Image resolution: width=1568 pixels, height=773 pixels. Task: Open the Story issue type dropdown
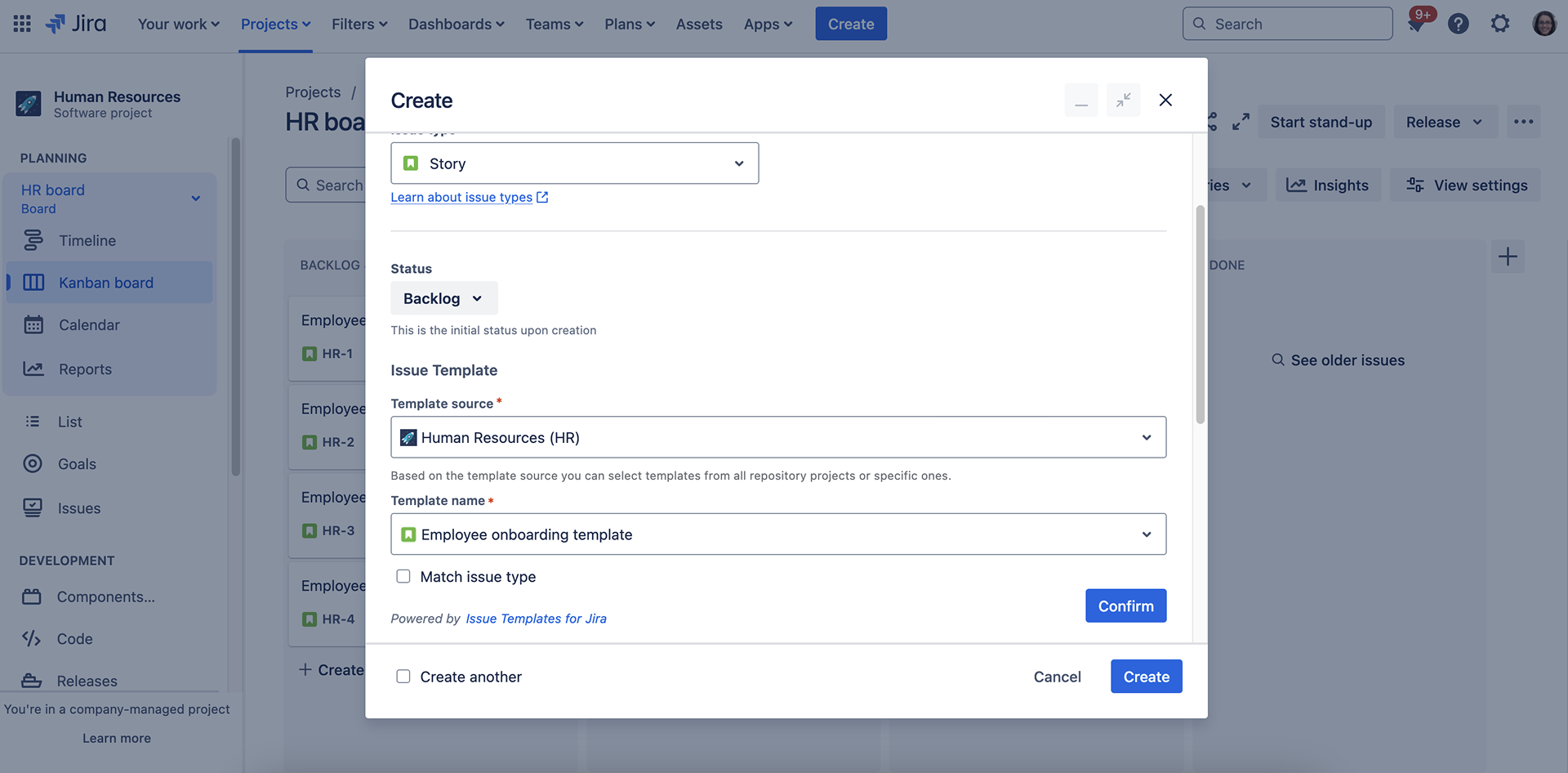[575, 163]
